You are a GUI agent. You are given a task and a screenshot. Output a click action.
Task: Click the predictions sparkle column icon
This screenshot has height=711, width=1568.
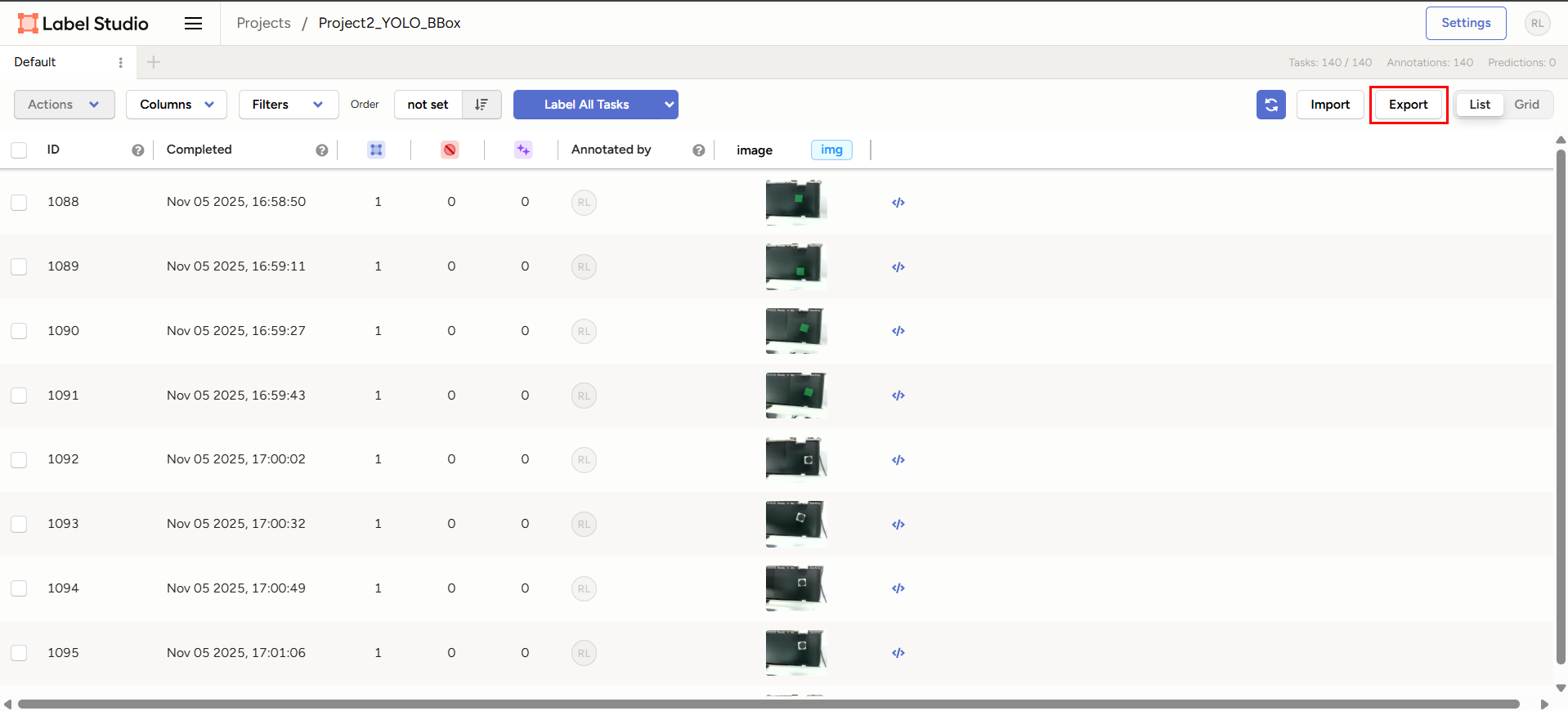[x=523, y=150]
